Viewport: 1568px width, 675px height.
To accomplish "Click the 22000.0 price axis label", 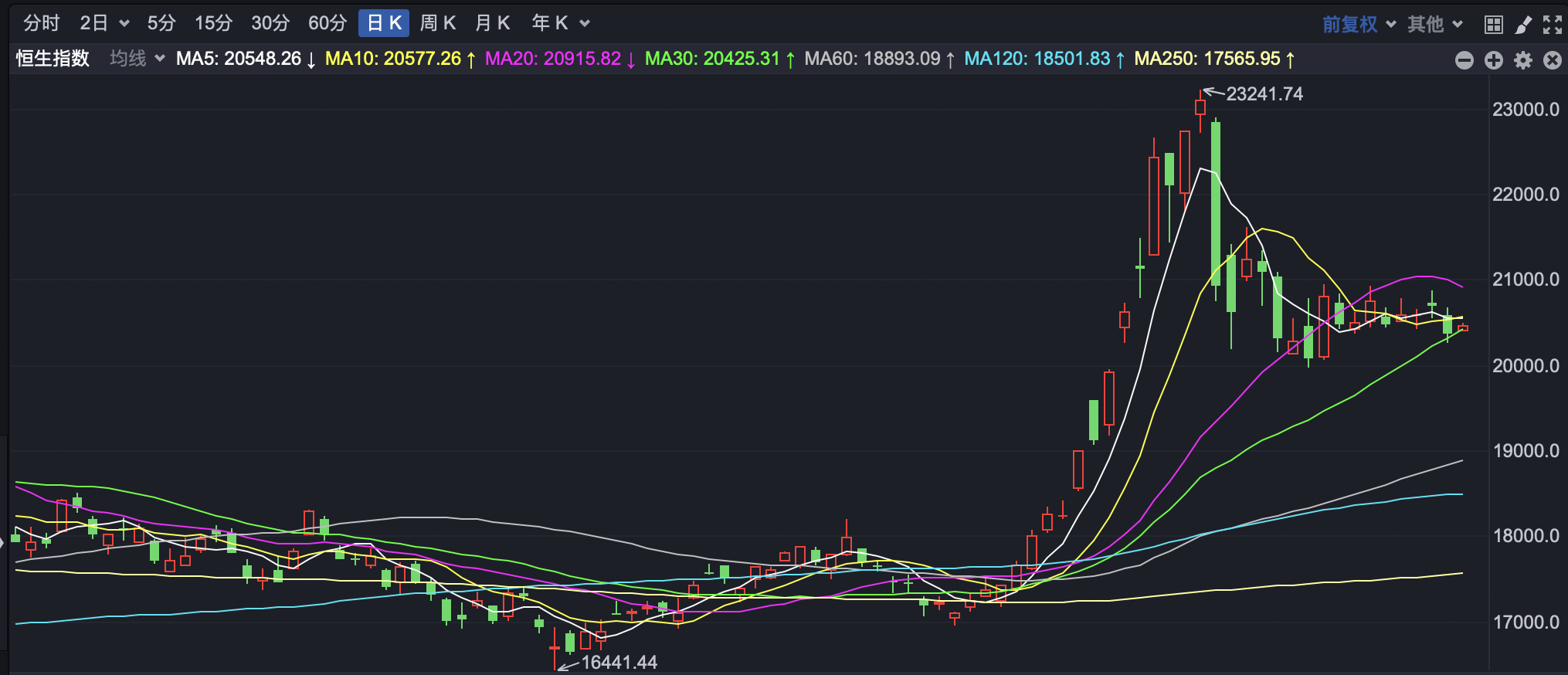I will [1526, 195].
